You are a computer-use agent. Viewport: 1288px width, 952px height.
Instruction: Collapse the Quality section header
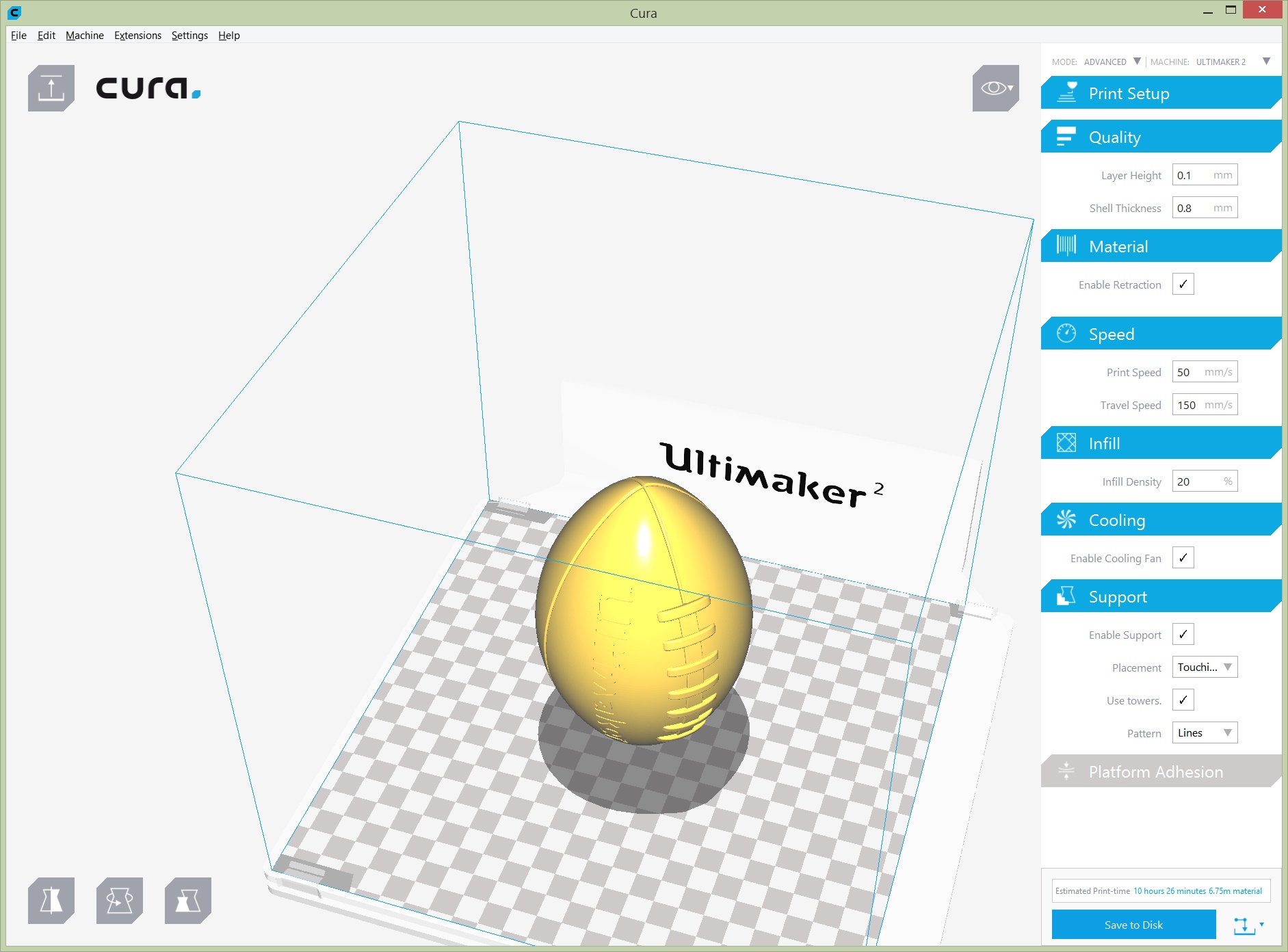tap(1161, 136)
